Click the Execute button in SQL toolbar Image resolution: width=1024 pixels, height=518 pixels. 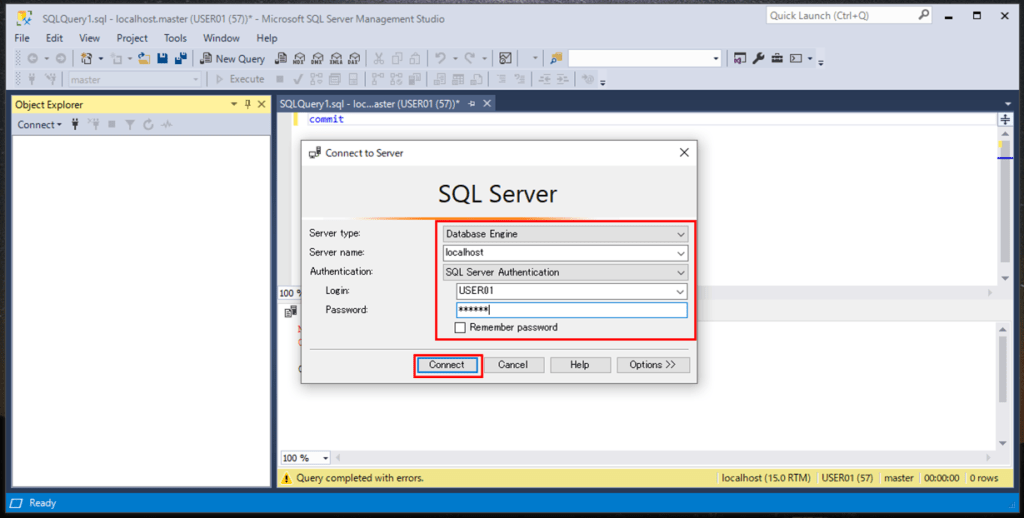(240, 79)
